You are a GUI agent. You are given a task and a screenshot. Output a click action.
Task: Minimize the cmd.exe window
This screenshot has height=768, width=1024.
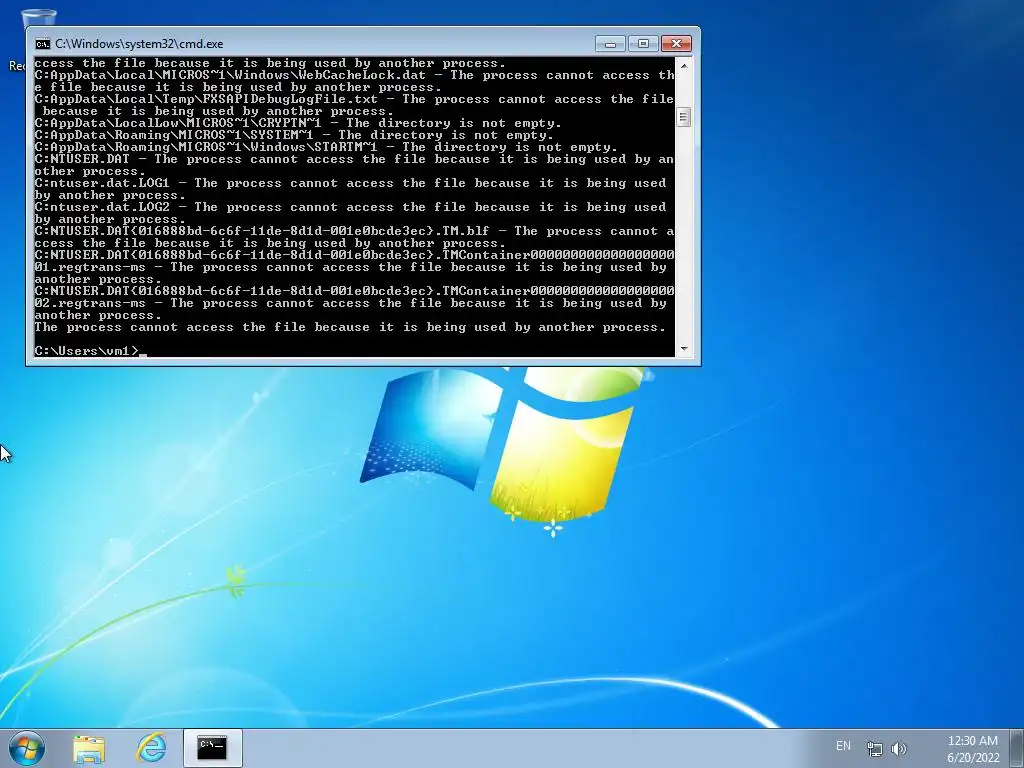tap(610, 44)
